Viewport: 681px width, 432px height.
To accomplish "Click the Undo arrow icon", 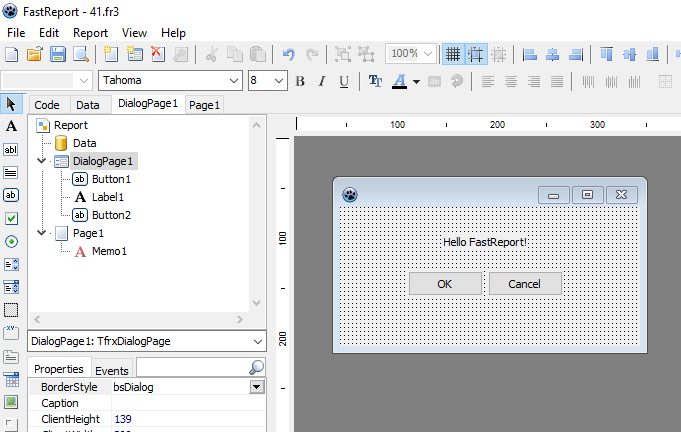I will [288, 54].
